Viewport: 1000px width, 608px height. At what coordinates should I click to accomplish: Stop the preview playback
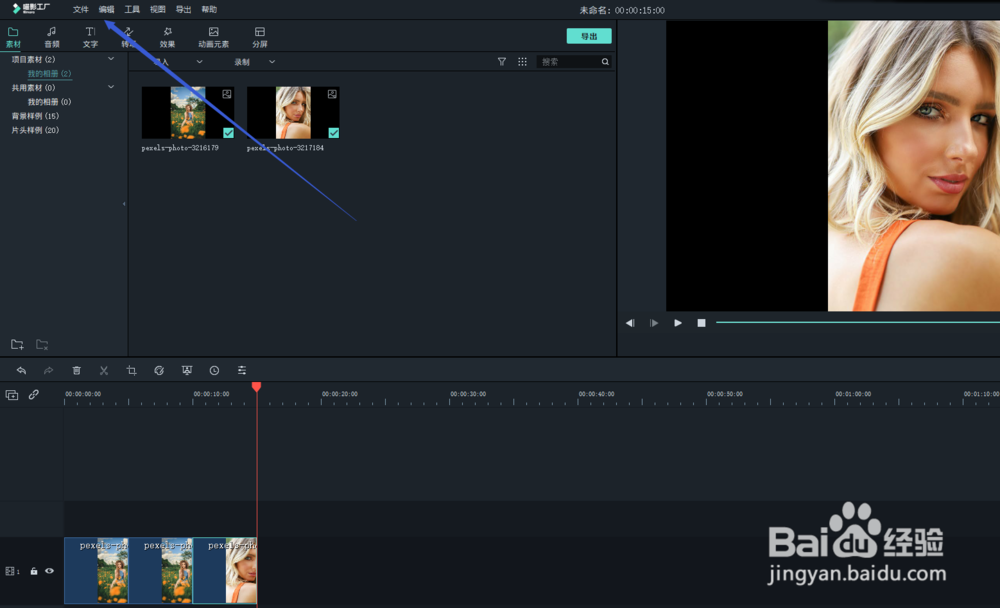click(702, 323)
